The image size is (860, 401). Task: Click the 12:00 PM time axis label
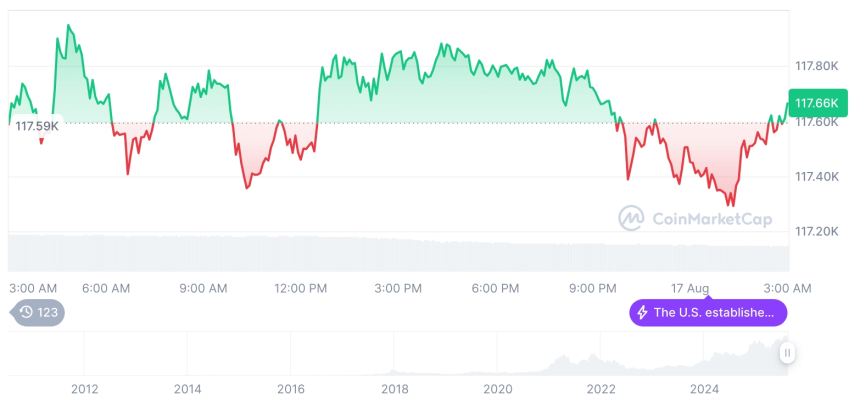pyautogui.click(x=301, y=288)
